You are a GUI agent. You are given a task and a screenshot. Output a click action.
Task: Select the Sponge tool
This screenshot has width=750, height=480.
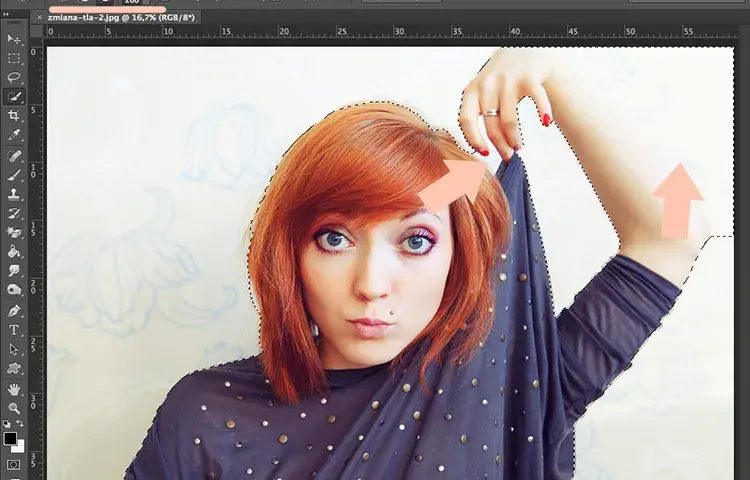coord(14,290)
